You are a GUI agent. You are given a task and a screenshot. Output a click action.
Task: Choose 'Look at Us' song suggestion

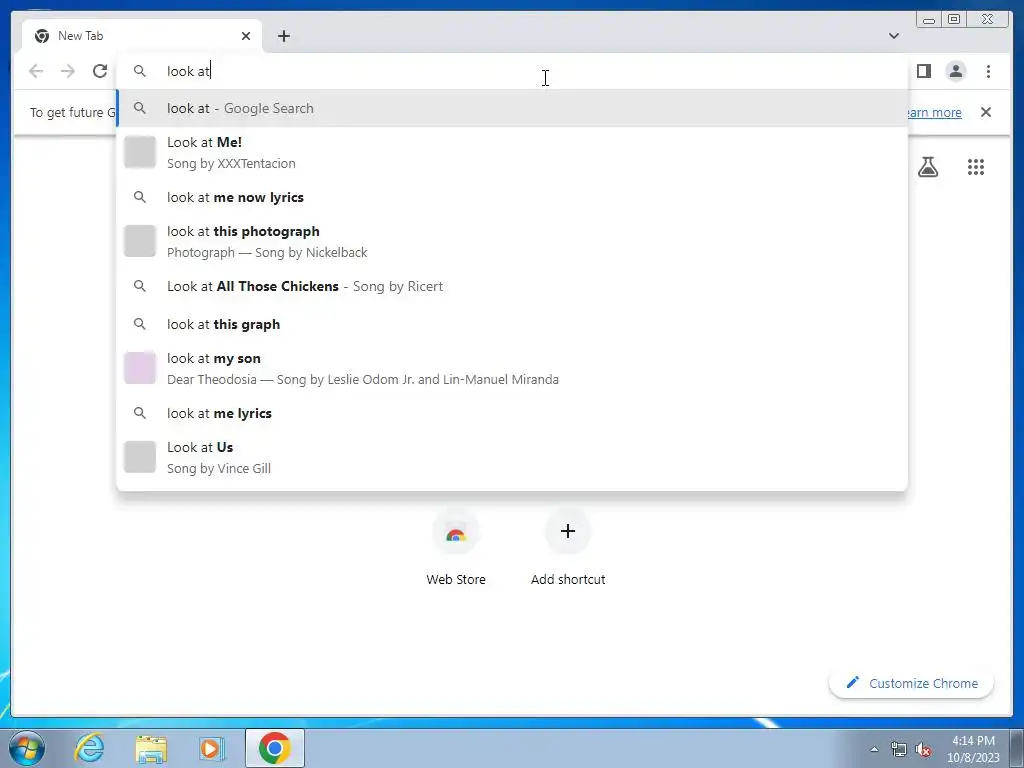[x=512, y=457]
